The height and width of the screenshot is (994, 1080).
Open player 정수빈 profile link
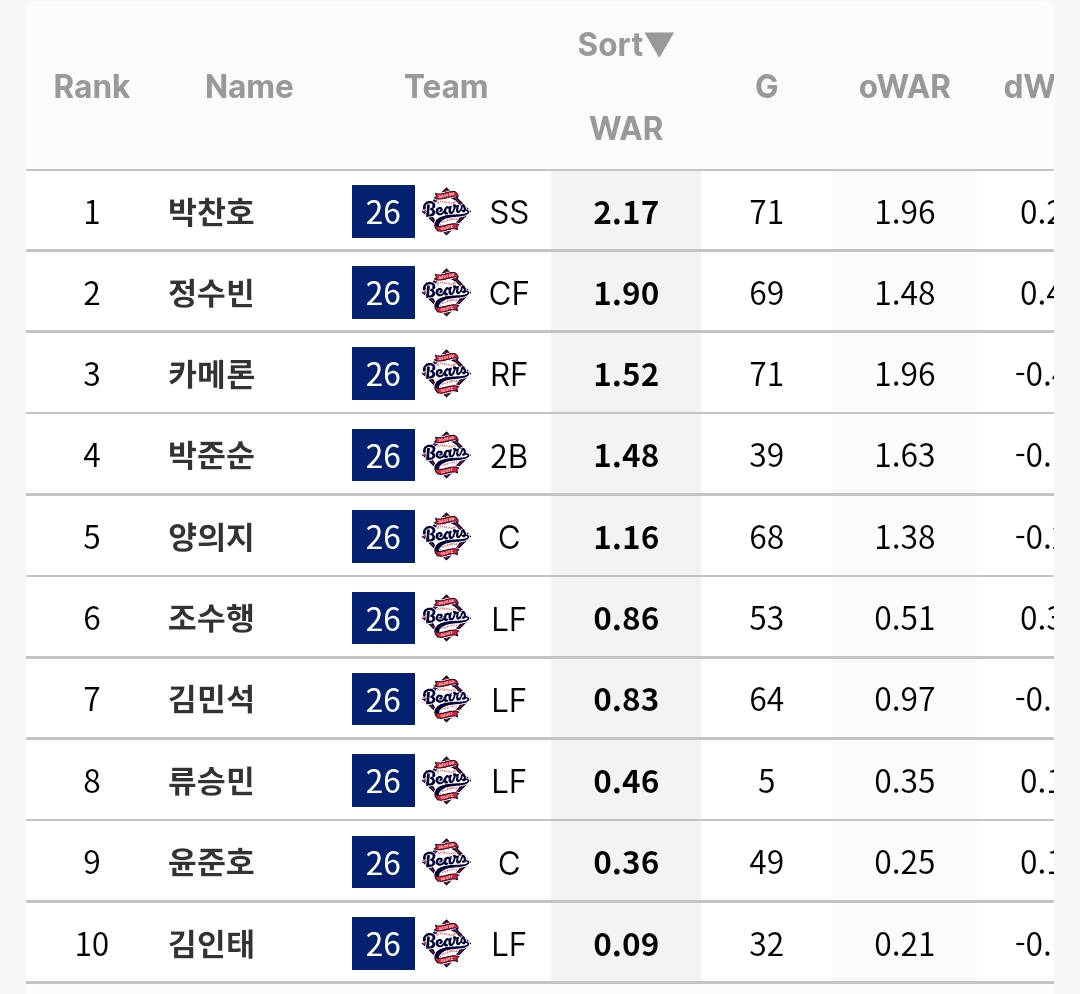point(211,293)
